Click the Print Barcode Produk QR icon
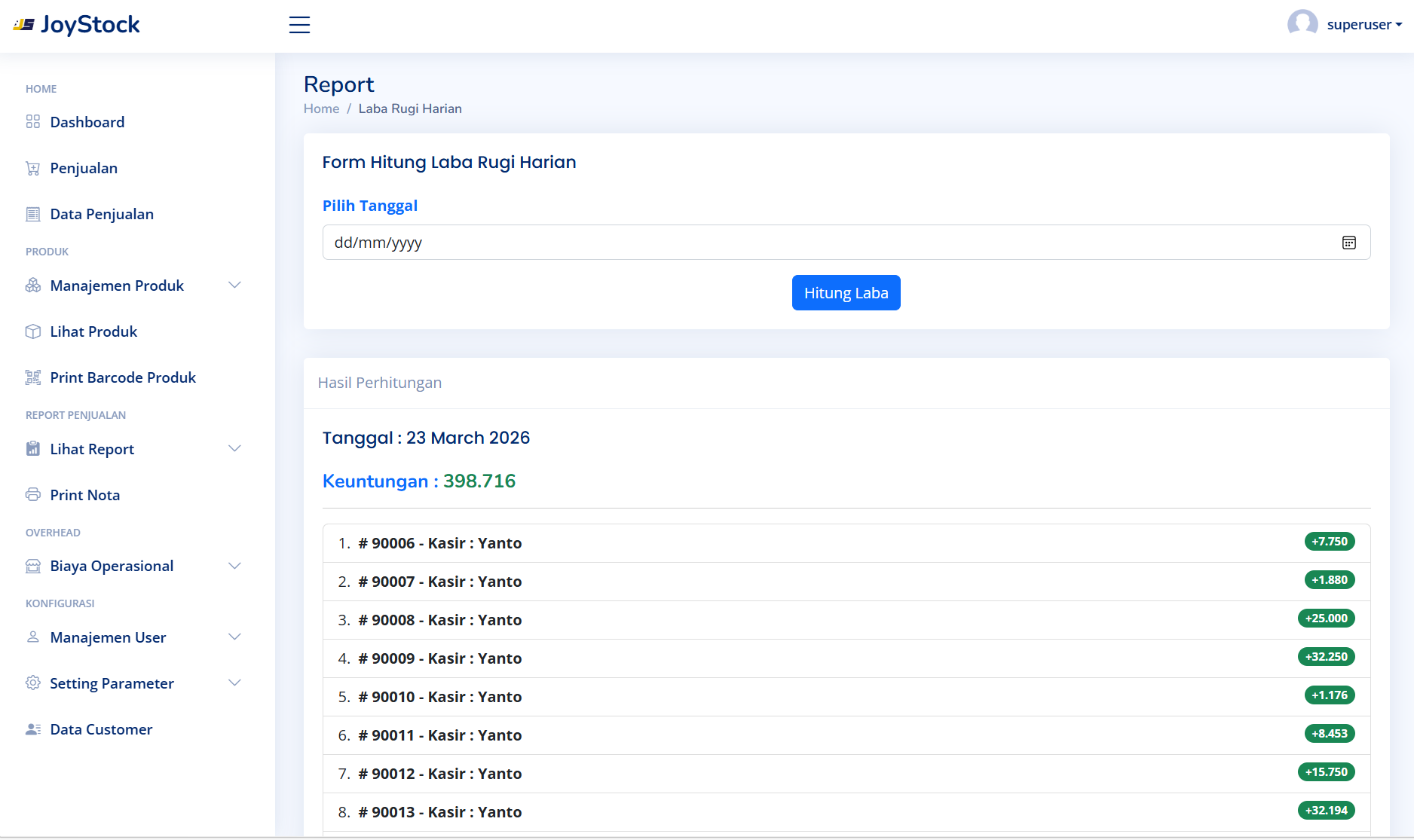 tap(33, 377)
